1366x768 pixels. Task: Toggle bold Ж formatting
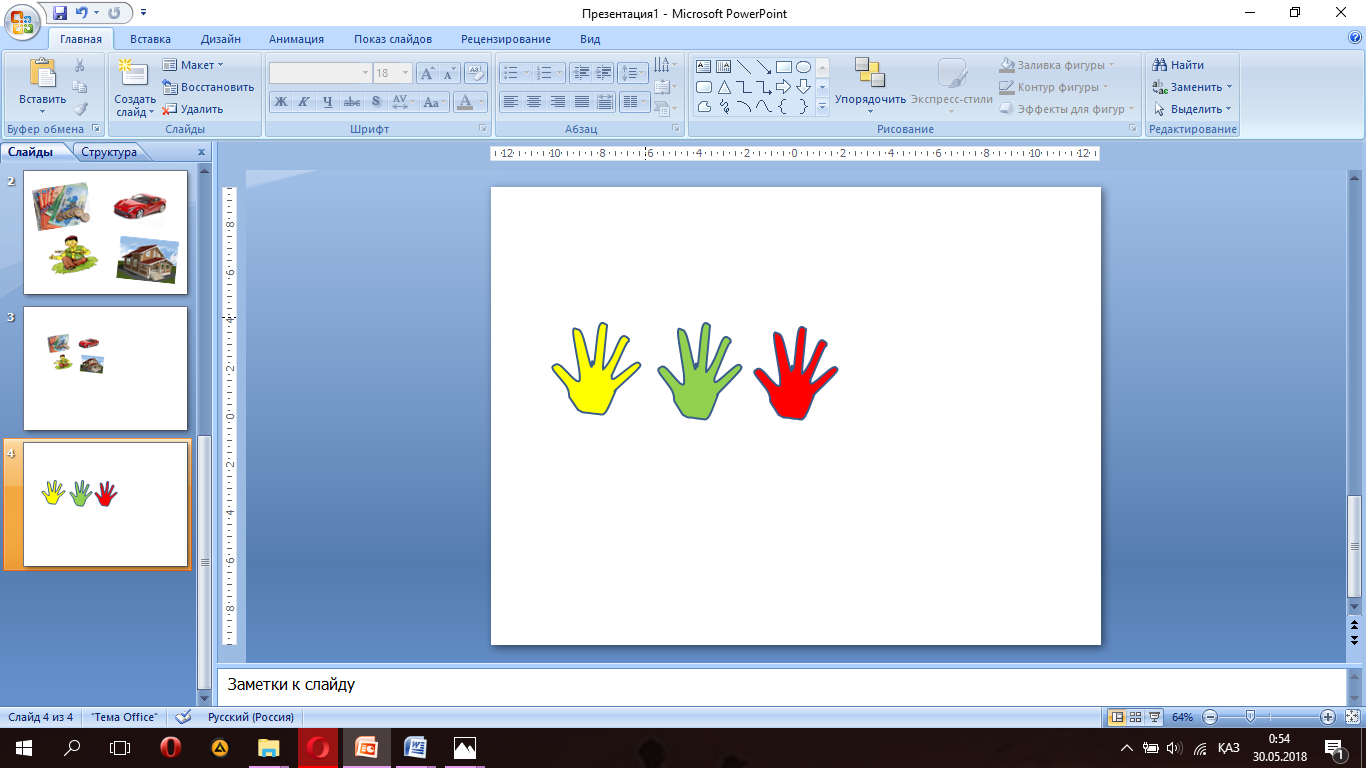[281, 102]
